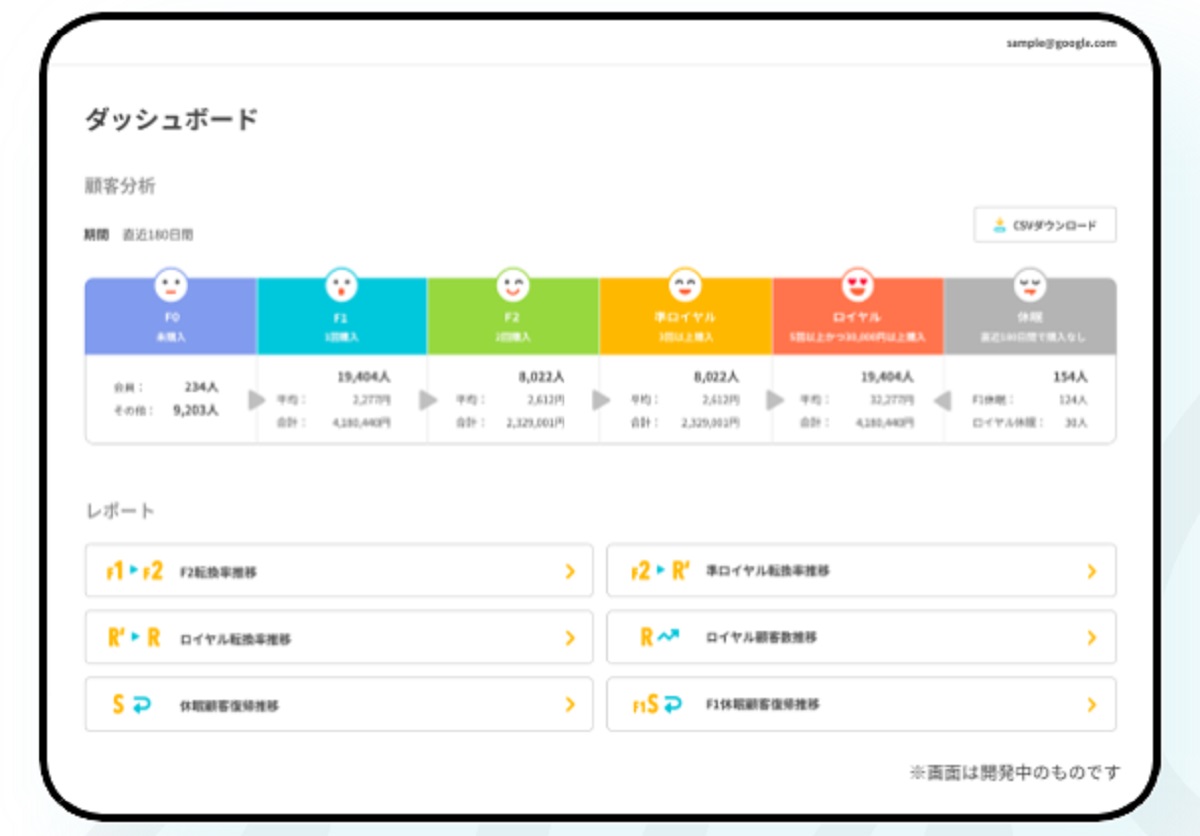Open F1休眠顧客復帰推移 via its chevron

[1092, 705]
